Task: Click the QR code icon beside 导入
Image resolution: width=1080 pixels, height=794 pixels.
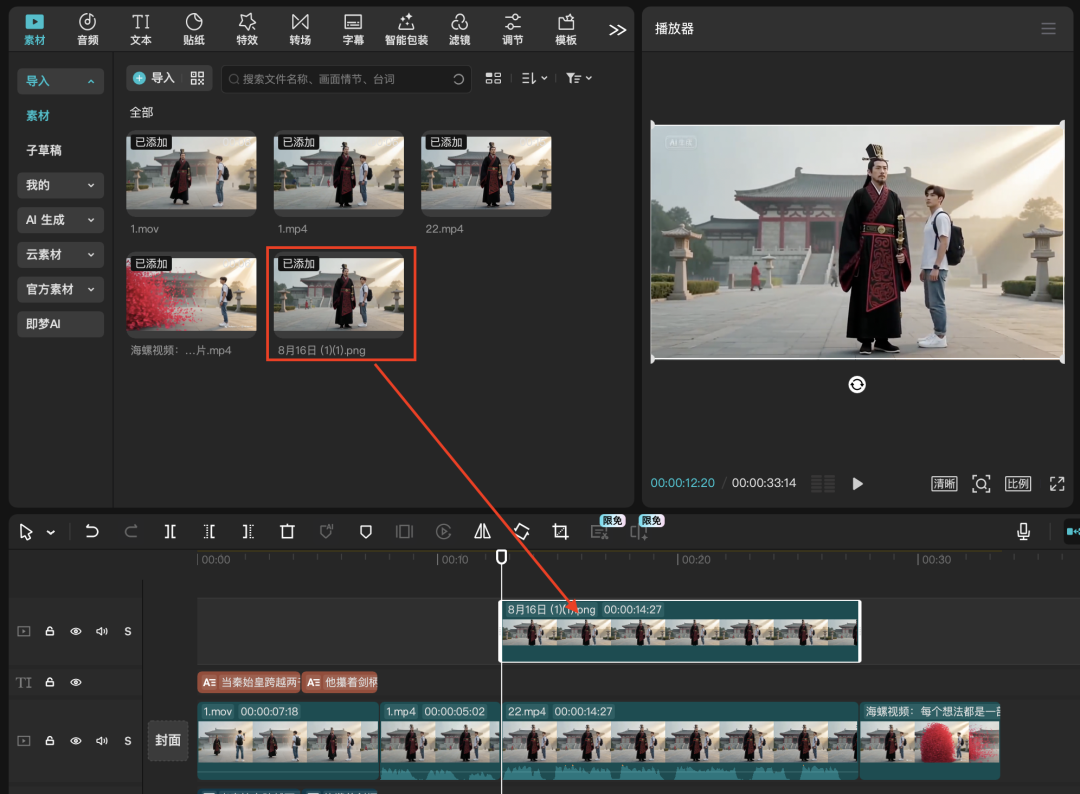Action: (197, 78)
